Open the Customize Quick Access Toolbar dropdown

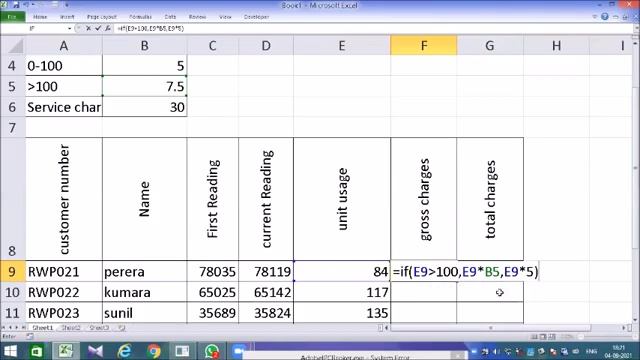pyautogui.click(x=67, y=5)
